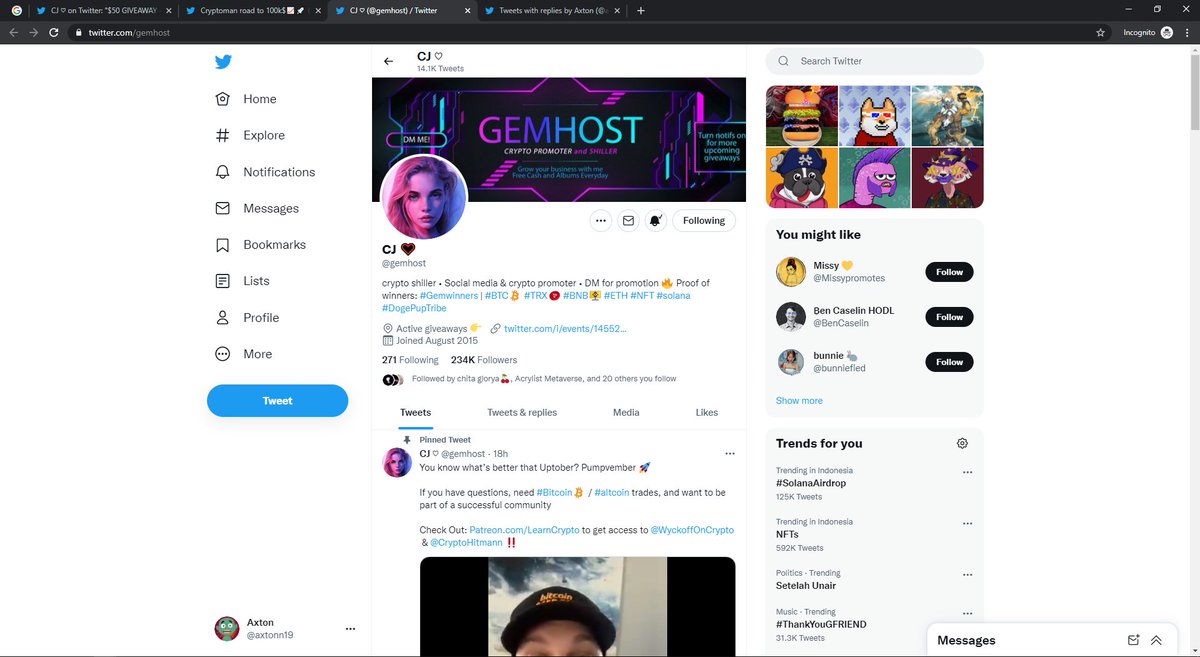Compose new message in Messages drawer

click(x=1133, y=640)
